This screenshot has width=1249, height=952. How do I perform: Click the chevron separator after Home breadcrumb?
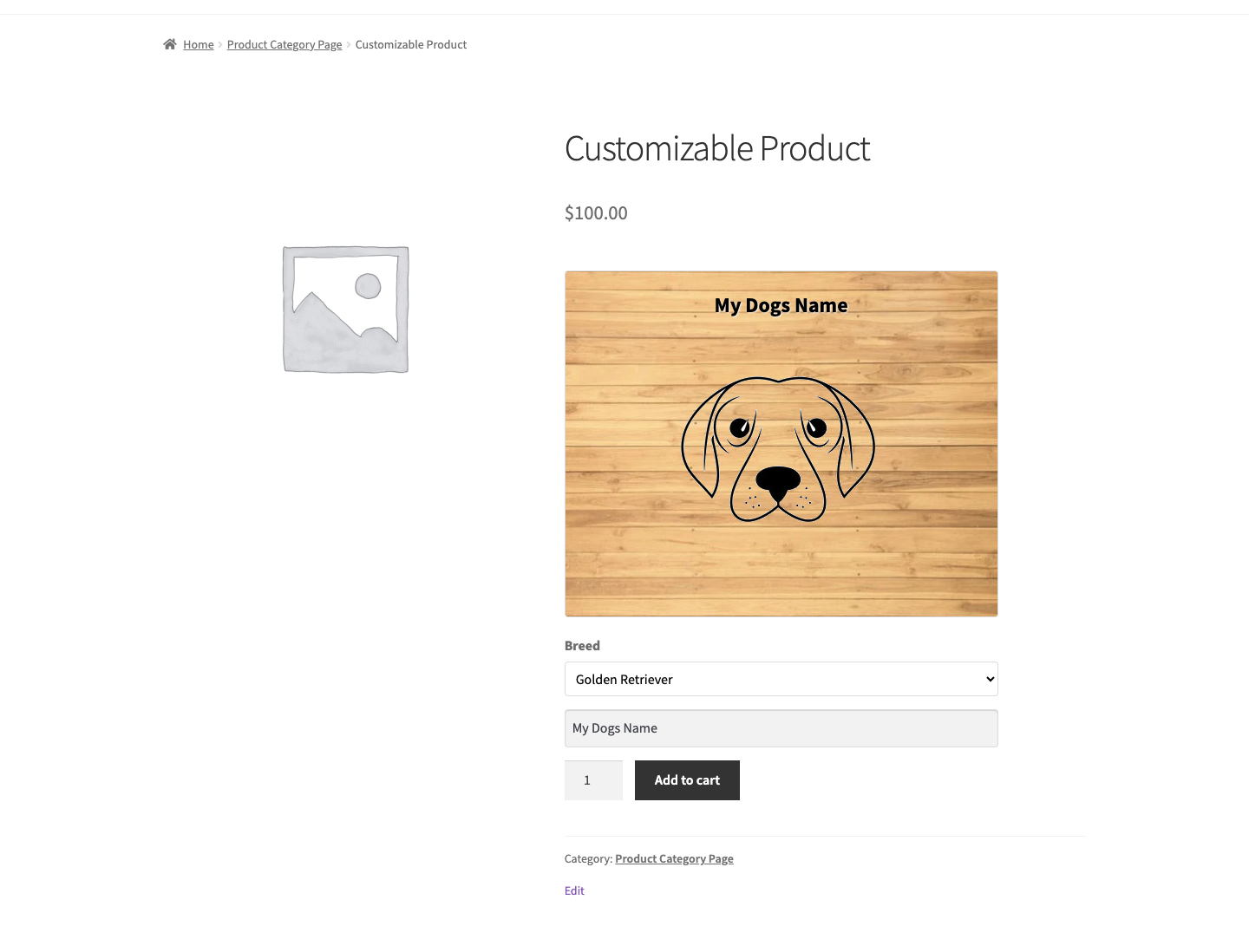coord(220,44)
